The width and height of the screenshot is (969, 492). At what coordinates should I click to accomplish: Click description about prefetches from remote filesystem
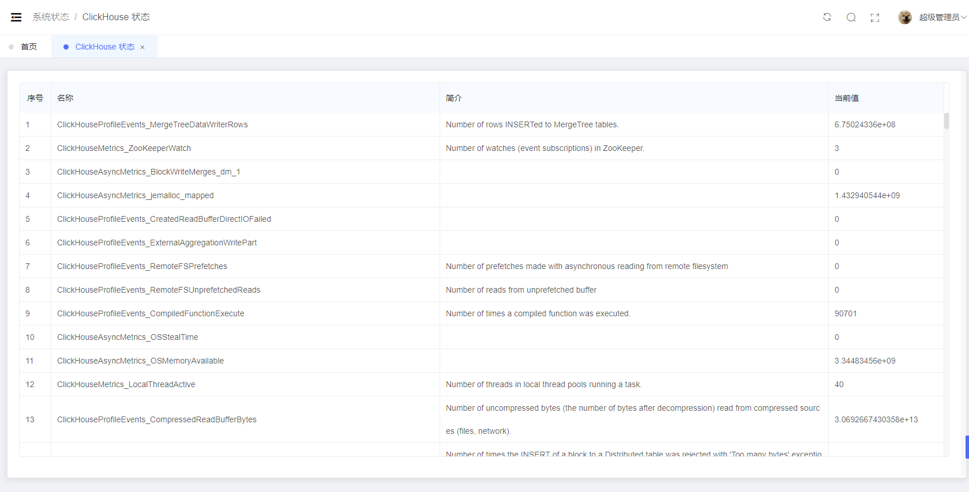tap(587, 266)
